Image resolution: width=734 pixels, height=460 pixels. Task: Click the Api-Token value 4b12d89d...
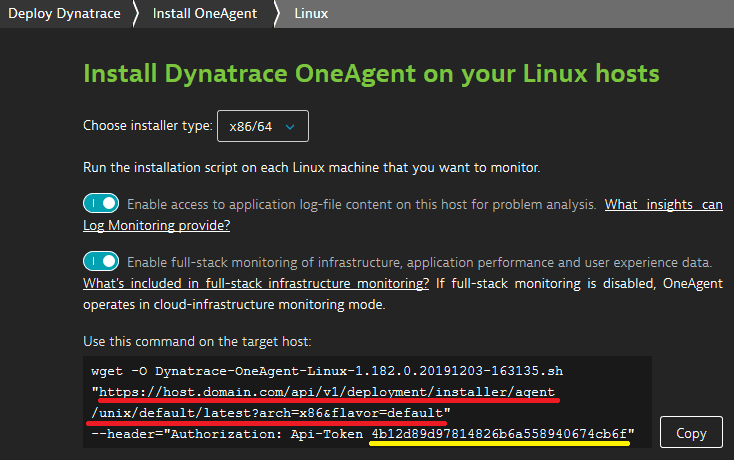(499, 434)
